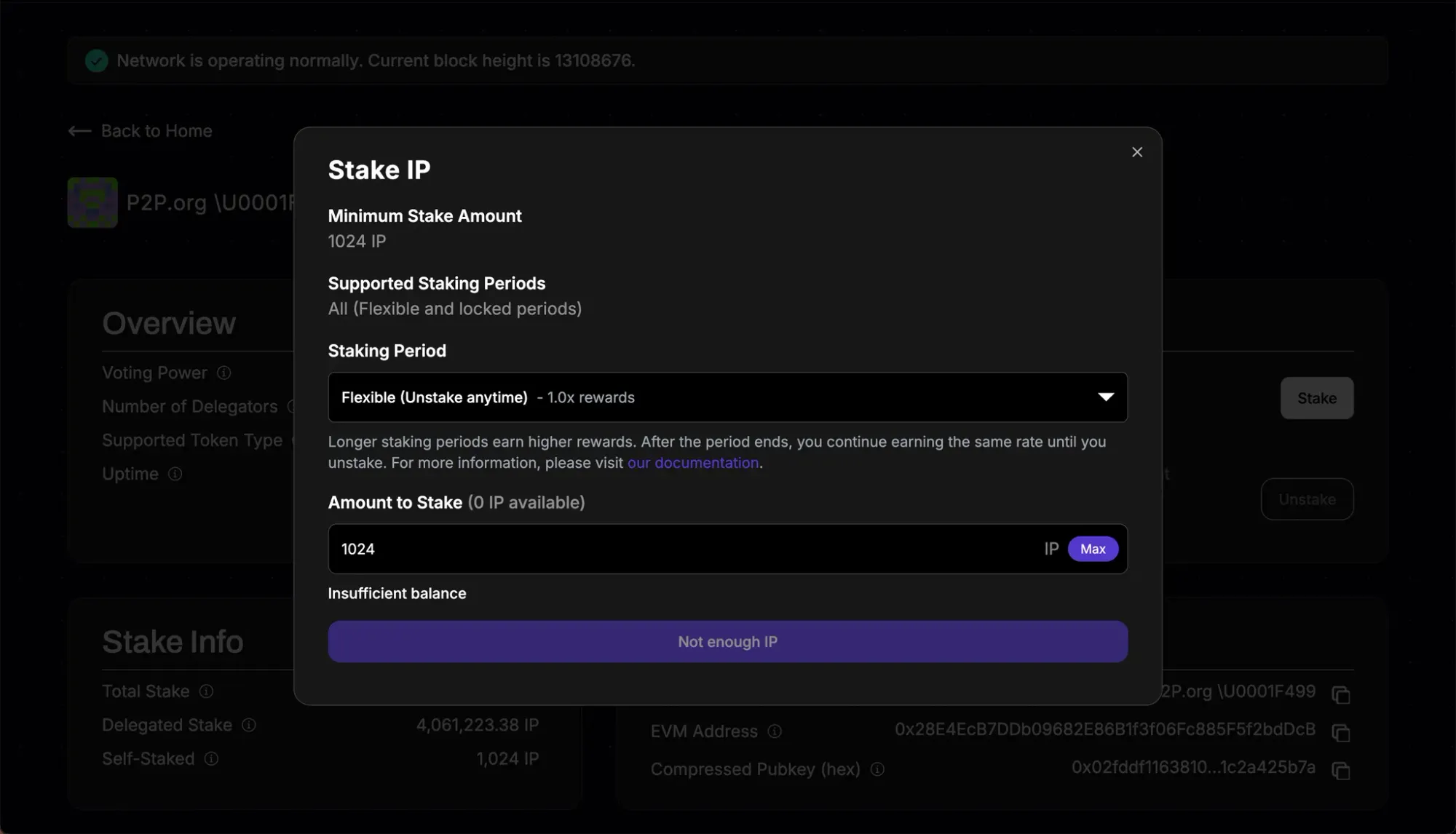1456x834 pixels.
Task: Click the dropdown arrow for staking period
Action: point(1106,397)
